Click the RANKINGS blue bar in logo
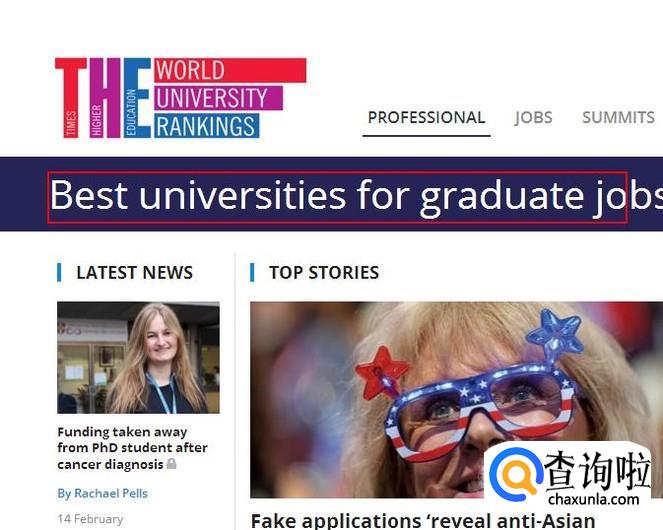The image size is (663, 530). click(x=206, y=126)
